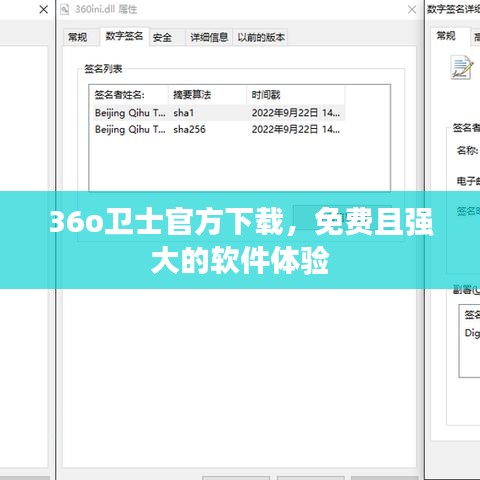Click the 360ini.dll file icon in title bar
The width and height of the screenshot is (480, 480).
(64, 10)
